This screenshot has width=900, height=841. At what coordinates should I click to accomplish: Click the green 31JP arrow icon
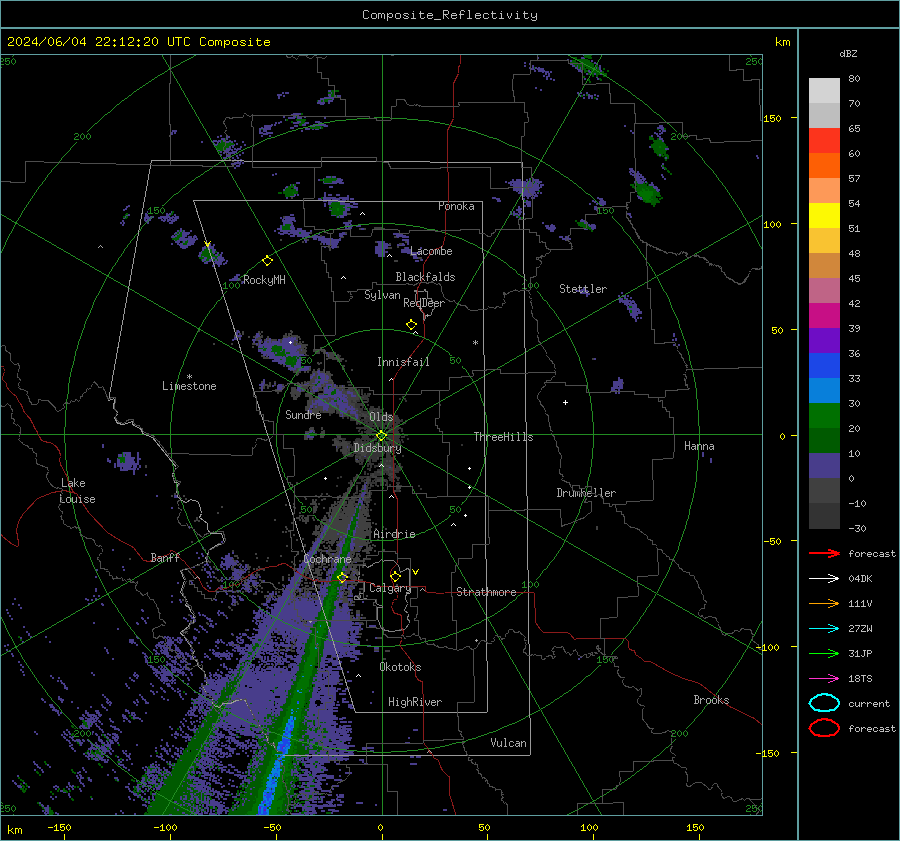[824, 653]
